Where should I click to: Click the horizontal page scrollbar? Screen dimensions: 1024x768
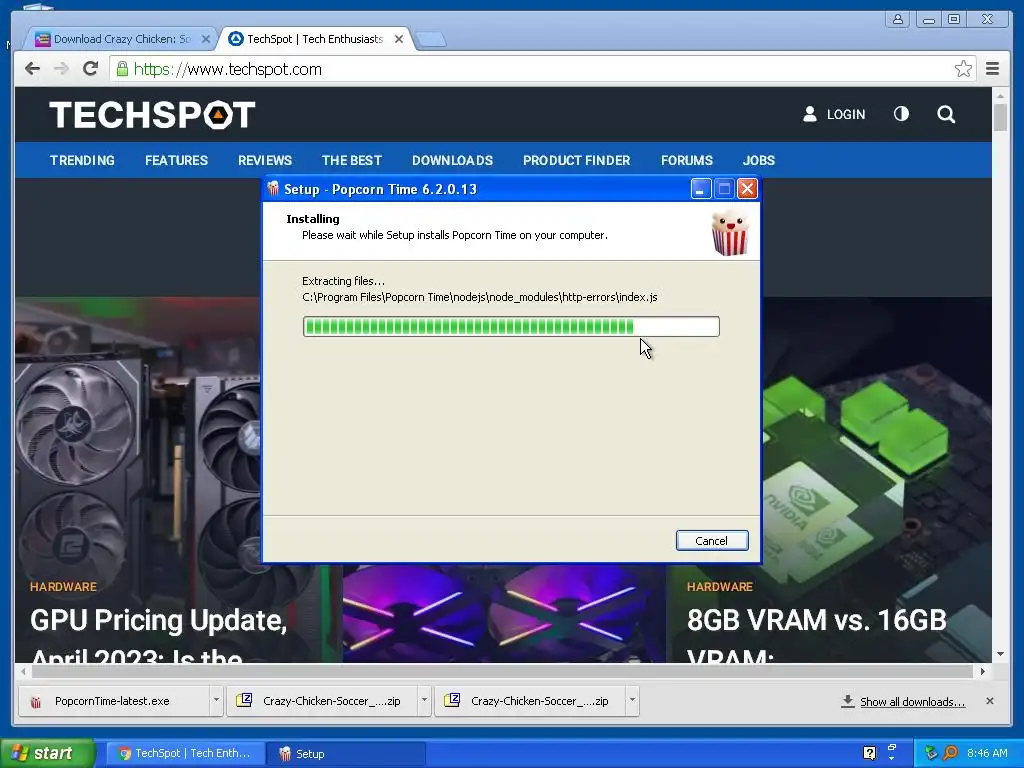click(503, 671)
